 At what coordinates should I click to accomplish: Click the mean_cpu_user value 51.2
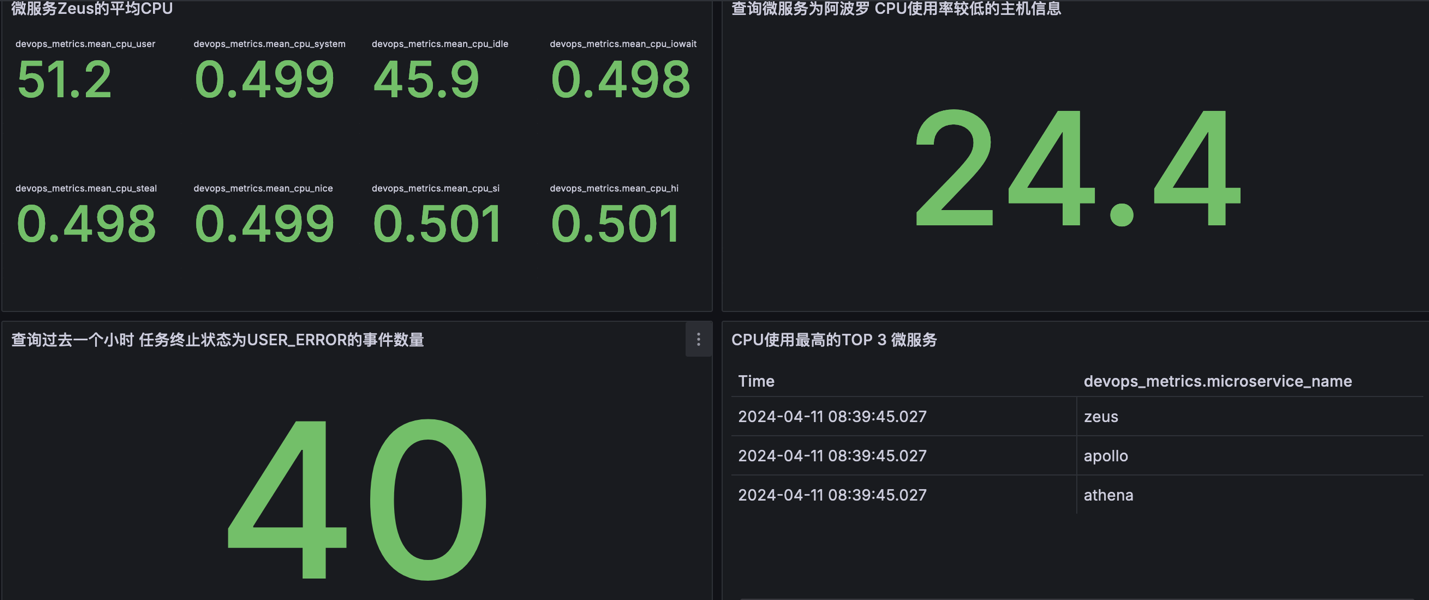point(64,80)
